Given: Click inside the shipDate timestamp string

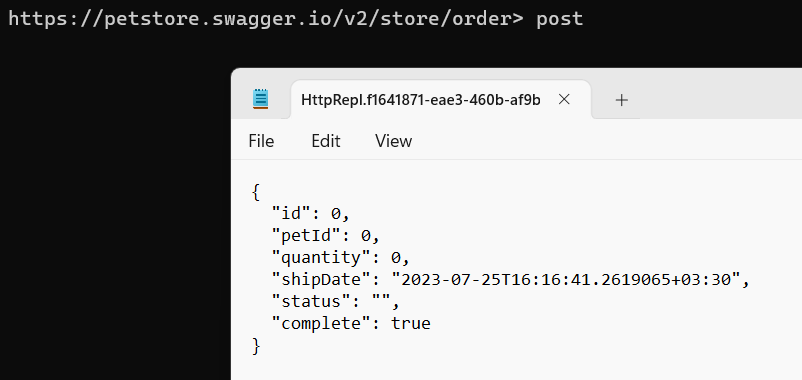Looking at the screenshot, I should click(x=566, y=280).
